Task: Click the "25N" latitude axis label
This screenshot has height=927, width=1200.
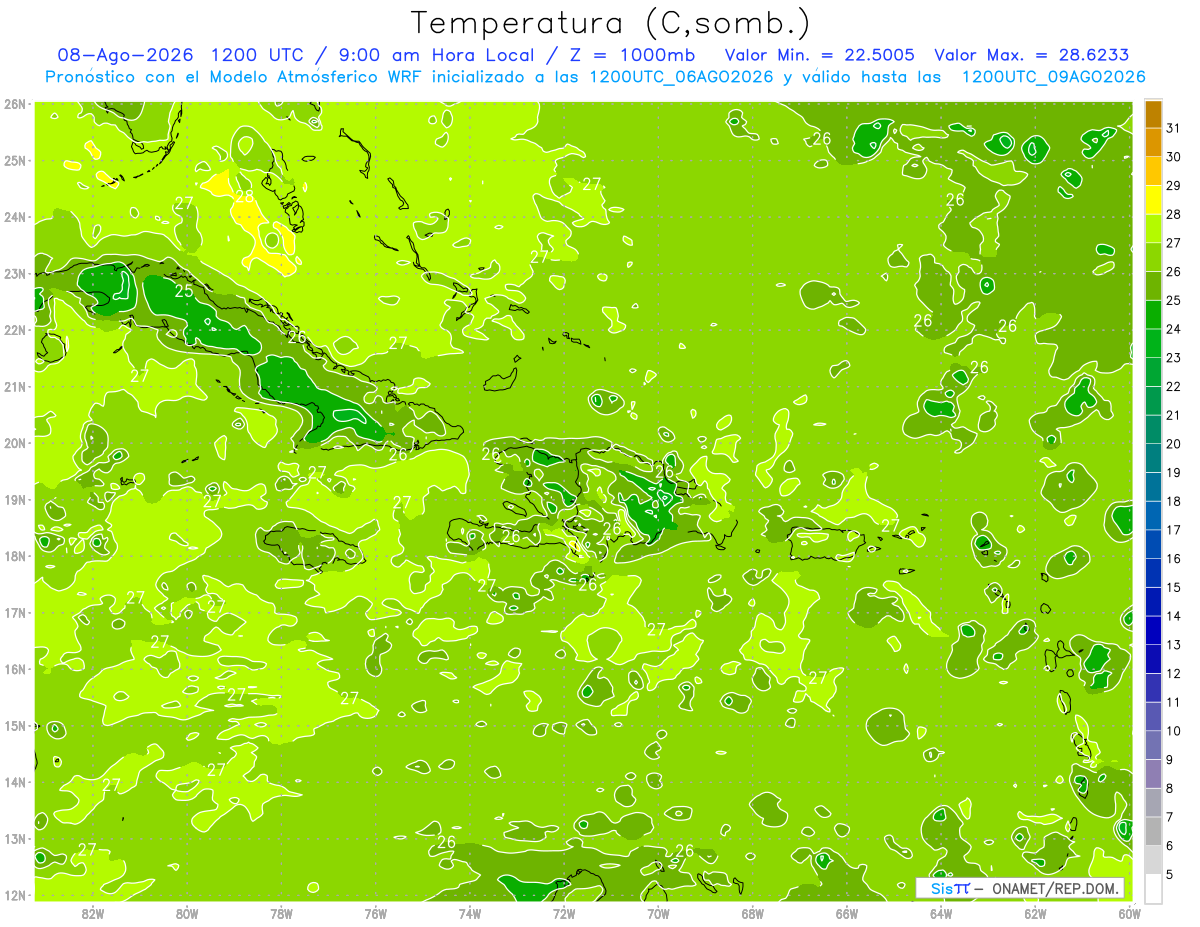Action: (x=14, y=160)
